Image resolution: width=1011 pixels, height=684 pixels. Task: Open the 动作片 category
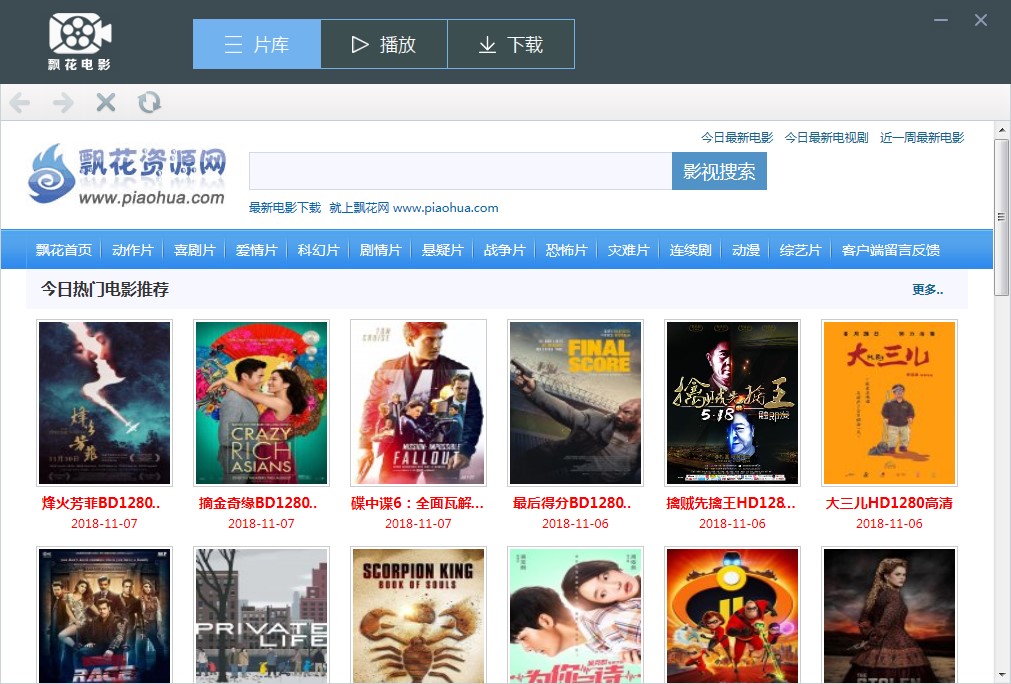(x=132, y=250)
